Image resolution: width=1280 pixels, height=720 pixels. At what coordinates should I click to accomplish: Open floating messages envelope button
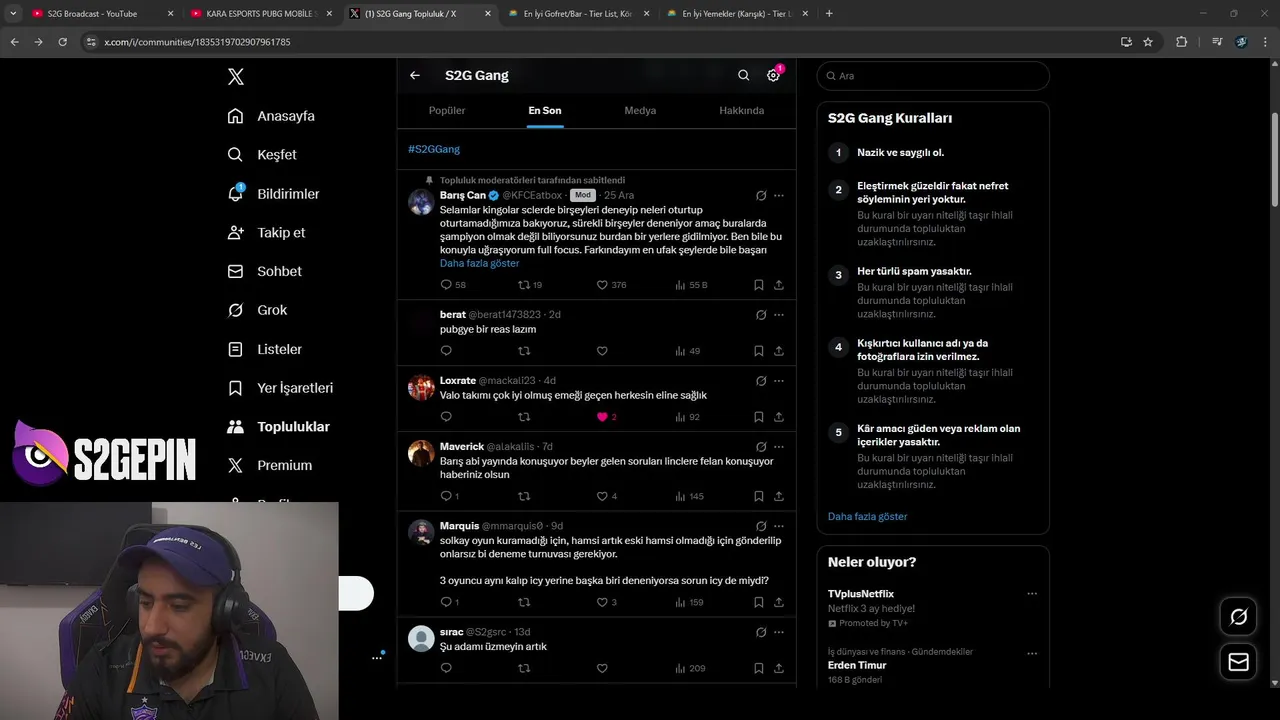click(x=1238, y=662)
